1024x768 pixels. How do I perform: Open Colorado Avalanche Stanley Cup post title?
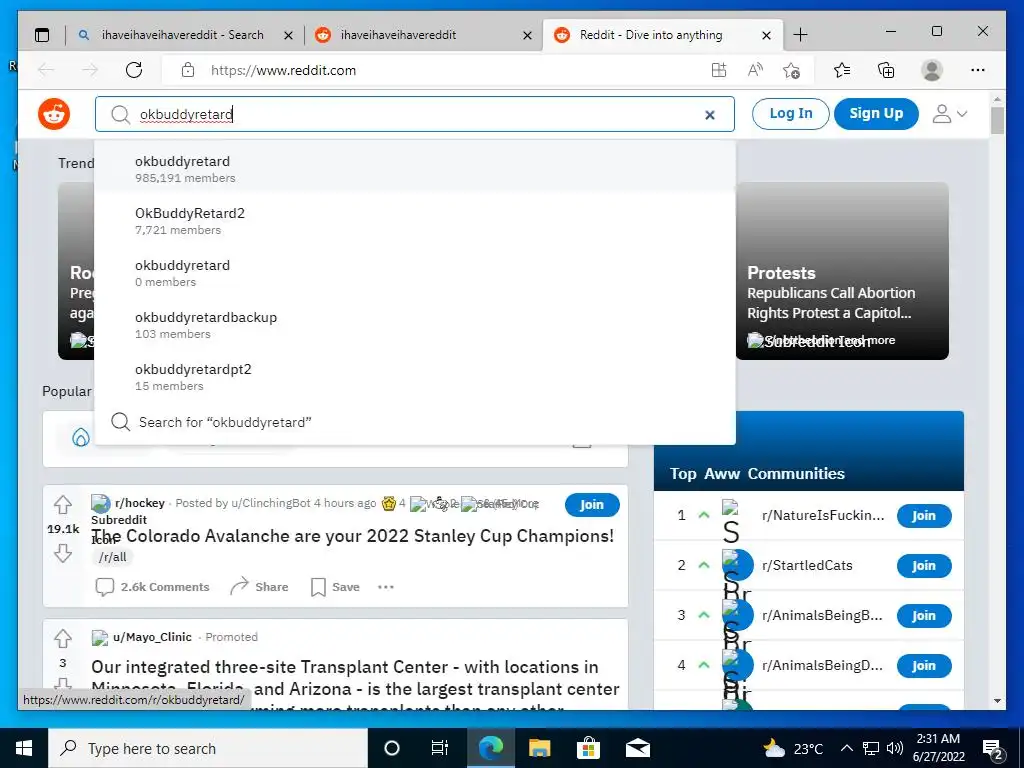point(353,536)
